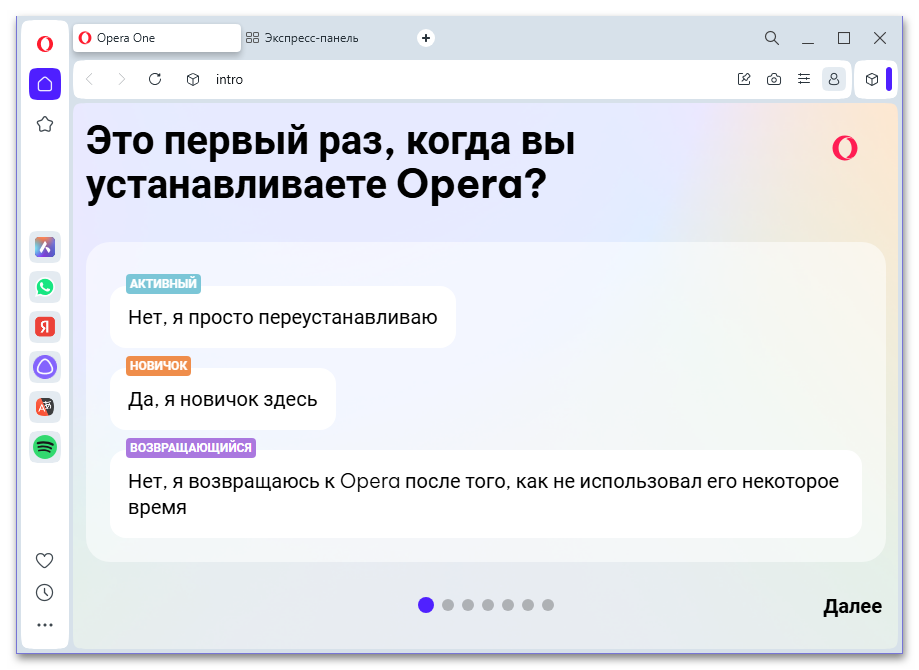Viewport: 919px width, 670px height.
Task: Click the Opera logo in page corner
Action: pyautogui.click(x=845, y=148)
